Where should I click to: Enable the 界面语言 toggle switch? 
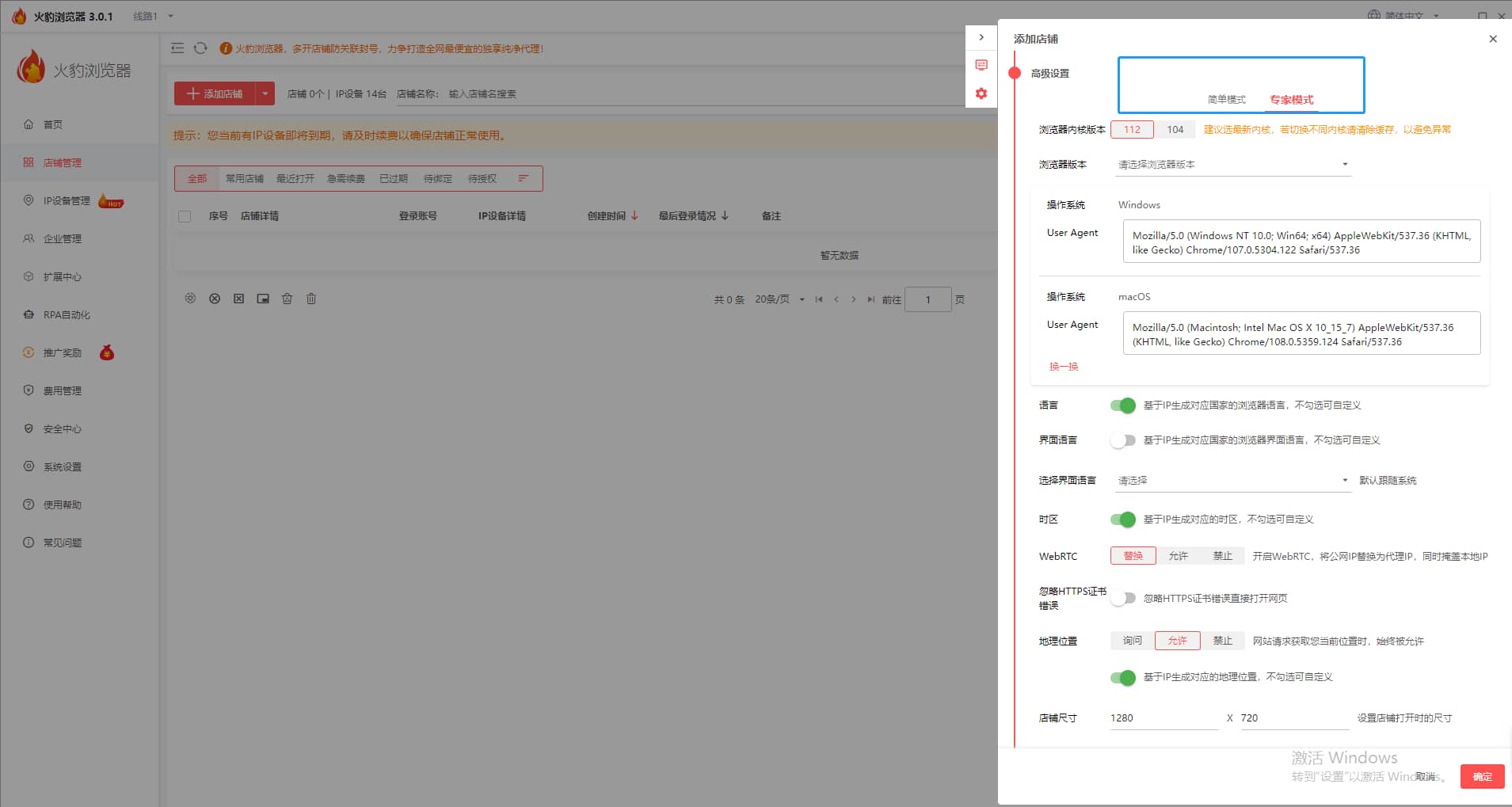coord(1122,440)
